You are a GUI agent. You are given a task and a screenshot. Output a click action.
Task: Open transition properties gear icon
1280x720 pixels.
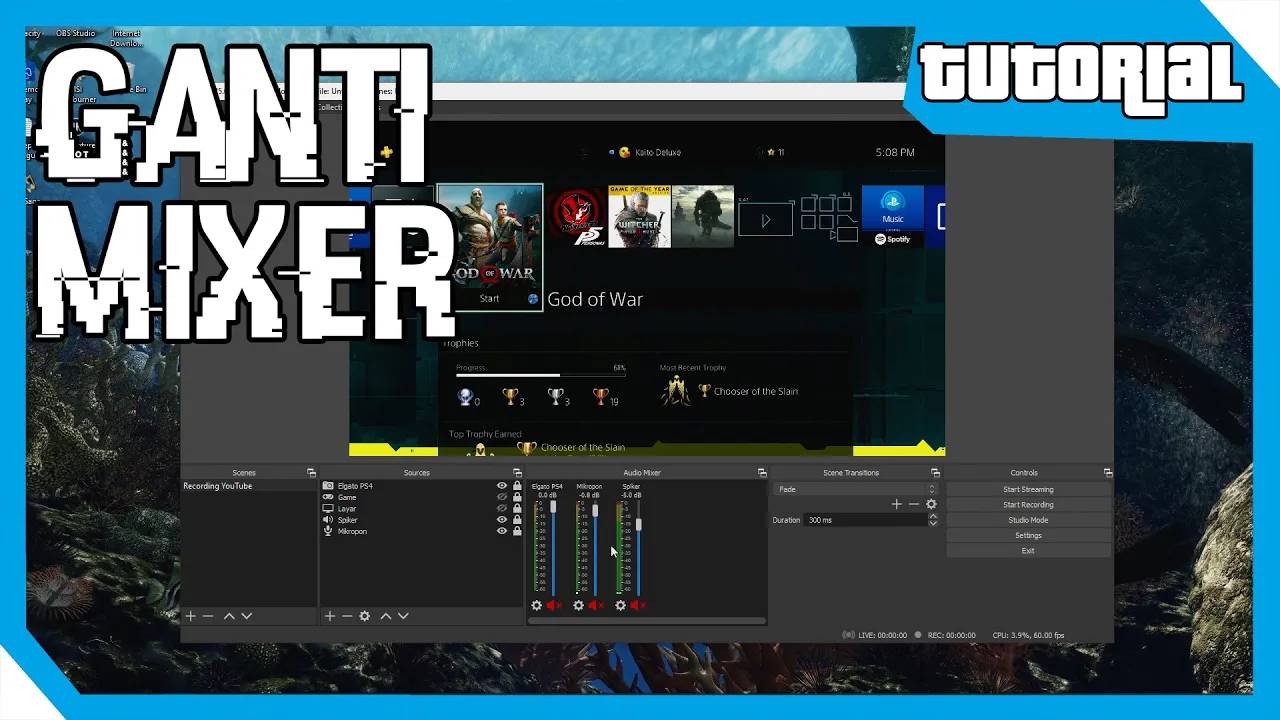point(931,505)
